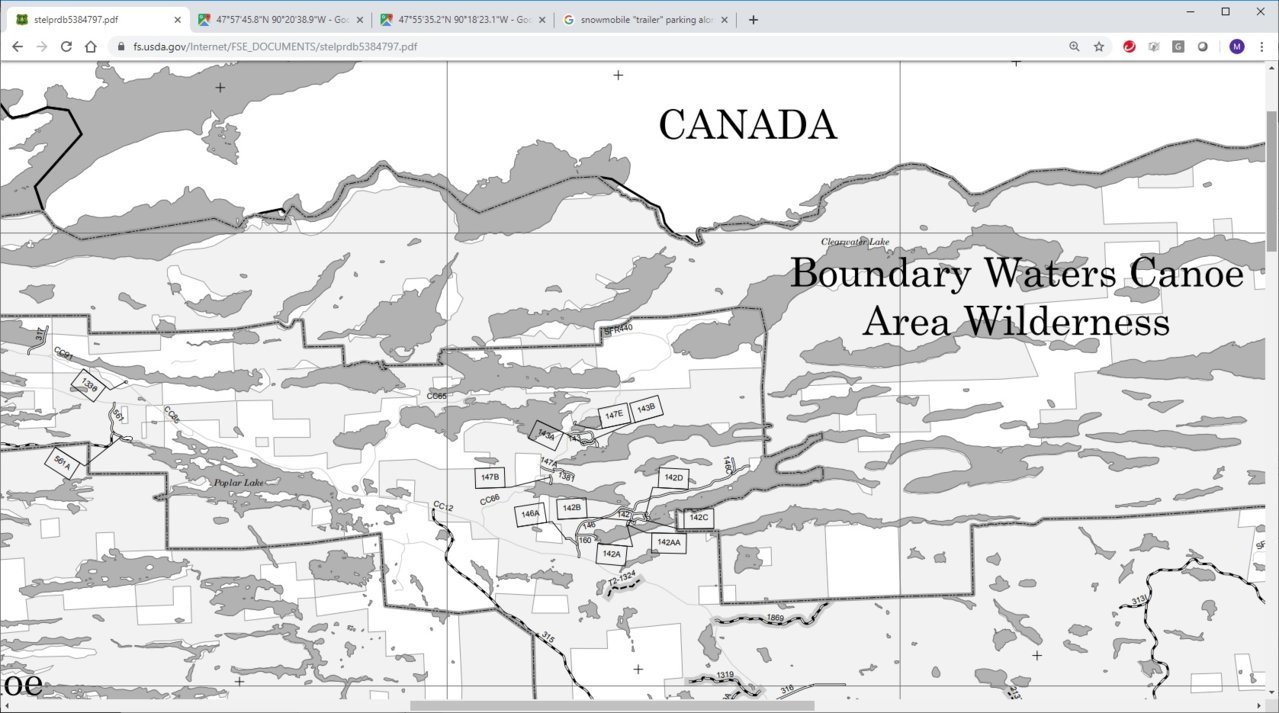Click map box labeled 142AA
This screenshot has height=713, width=1279.
pyautogui.click(x=668, y=543)
